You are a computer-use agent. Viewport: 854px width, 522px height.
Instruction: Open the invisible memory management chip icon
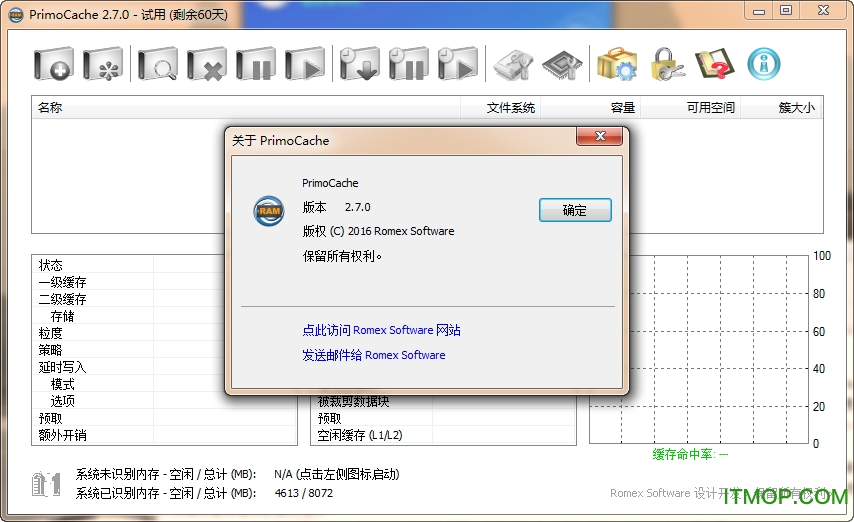click(563, 65)
